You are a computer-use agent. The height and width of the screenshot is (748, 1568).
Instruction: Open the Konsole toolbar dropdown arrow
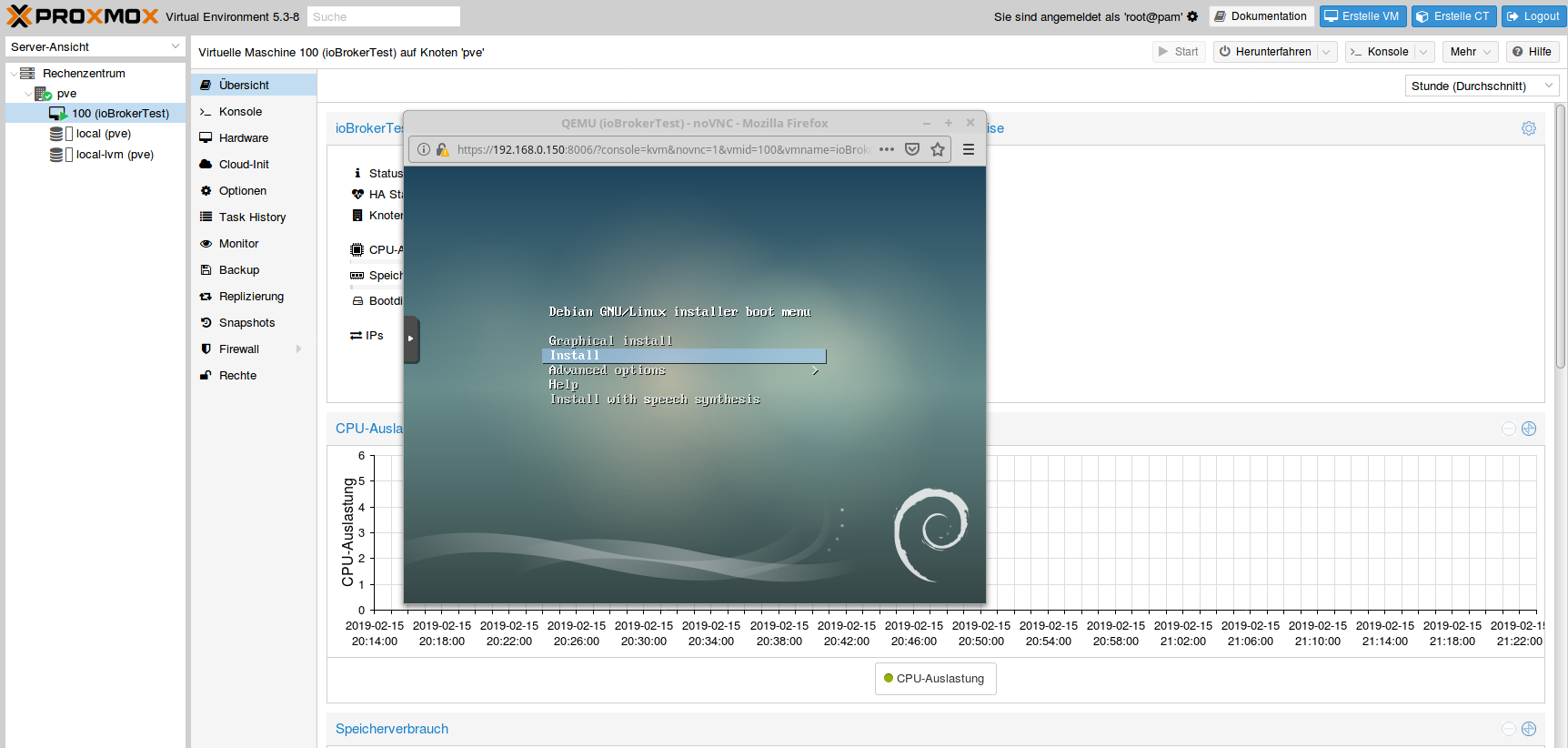(1424, 52)
